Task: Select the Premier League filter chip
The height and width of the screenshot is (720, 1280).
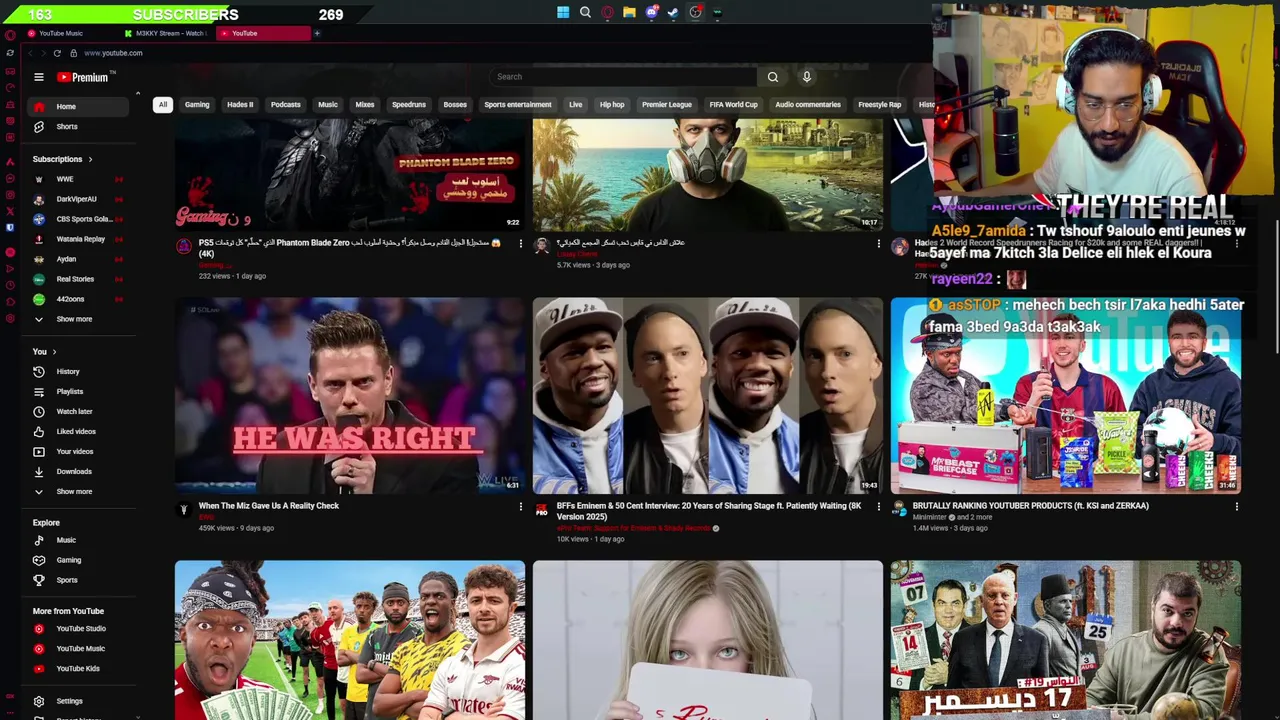Action: (x=667, y=104)
